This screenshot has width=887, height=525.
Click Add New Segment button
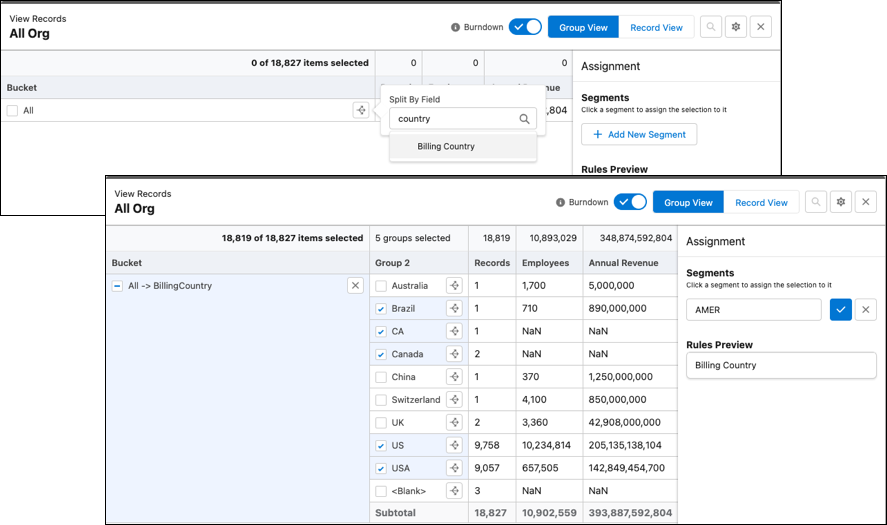[x=639, y=135]
